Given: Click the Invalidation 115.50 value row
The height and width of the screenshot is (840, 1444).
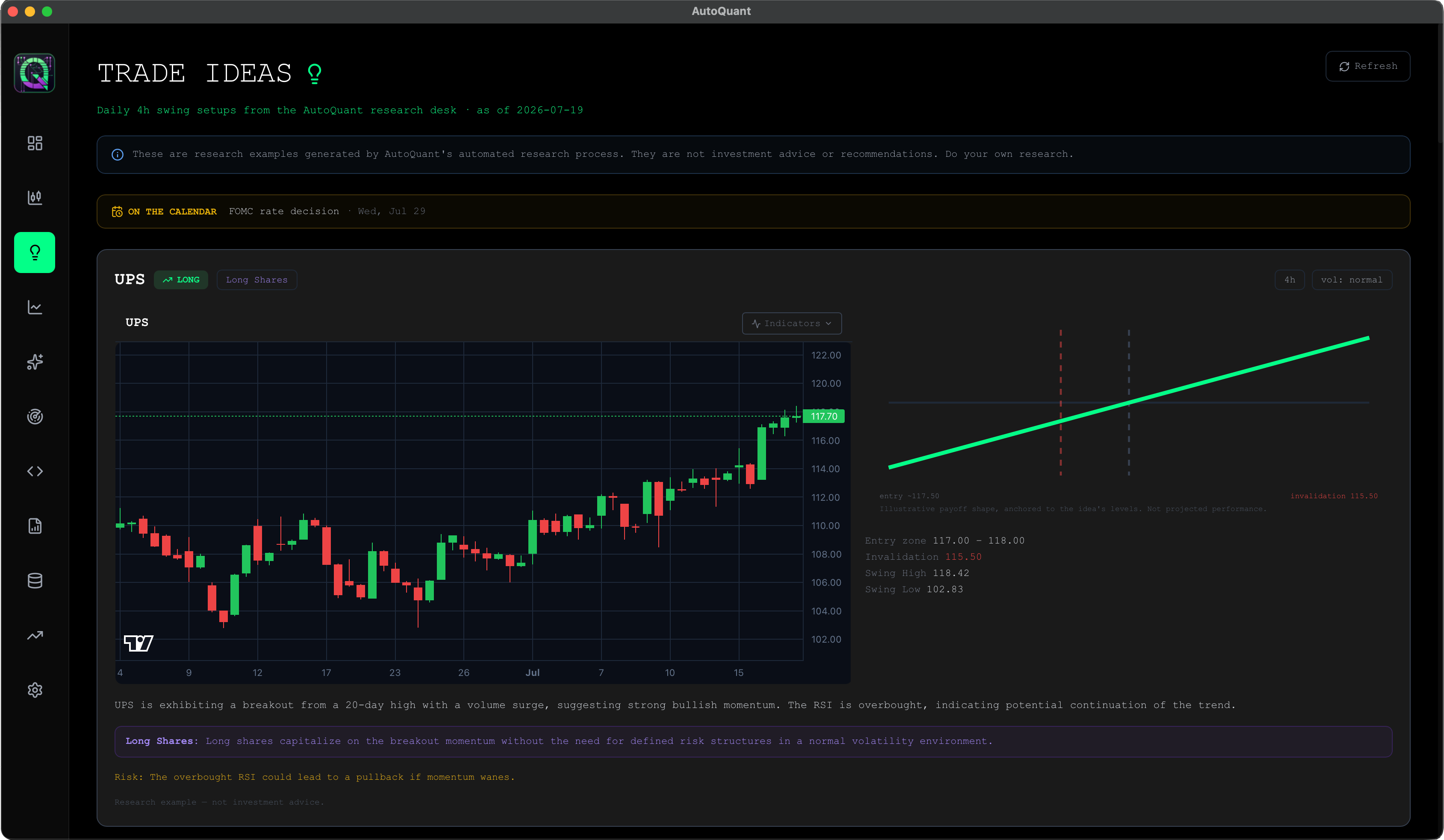Looking at the screenshot, I should (x=923, y=557).
